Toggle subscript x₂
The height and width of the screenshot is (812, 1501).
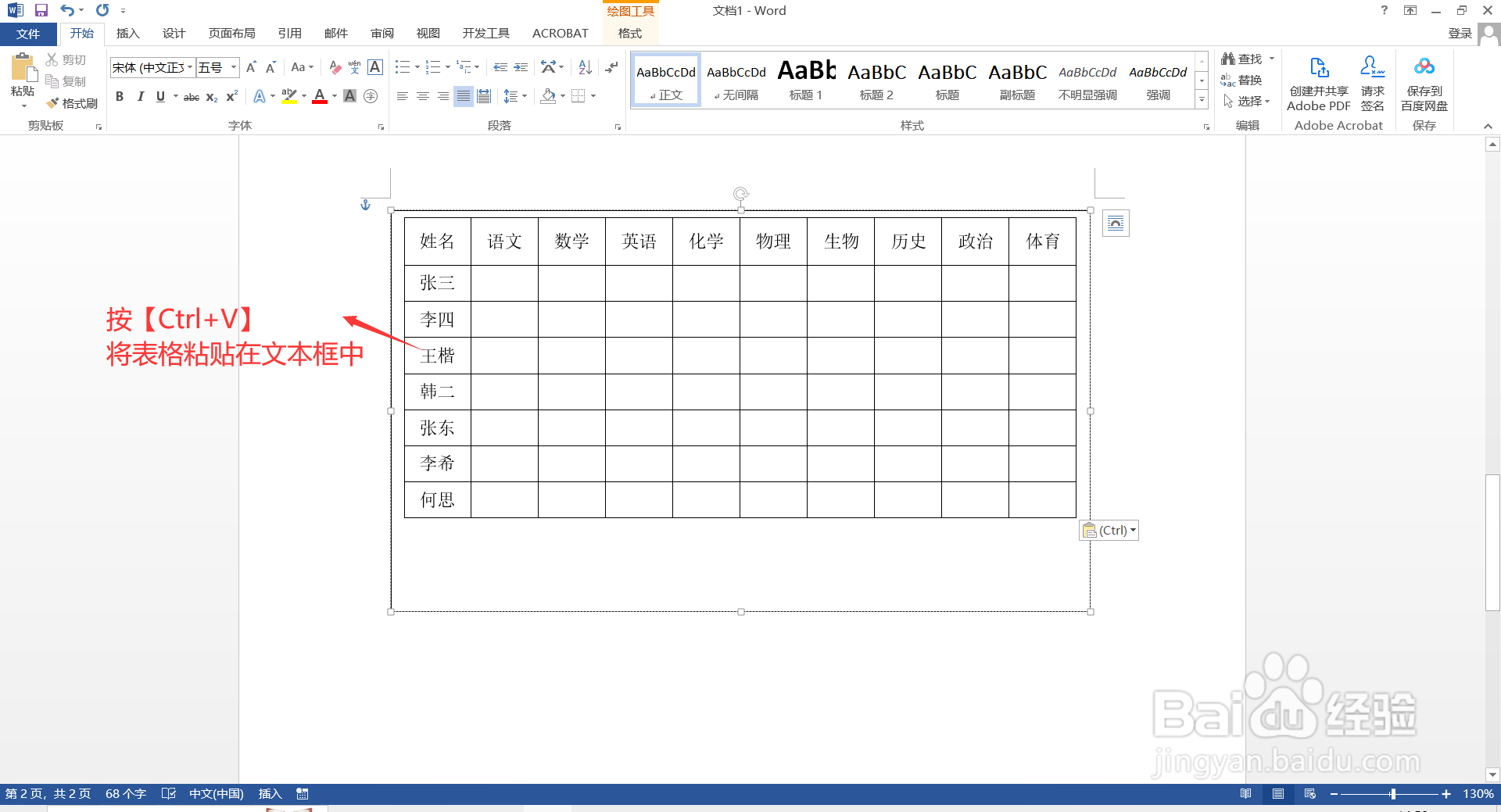point(212,97)
